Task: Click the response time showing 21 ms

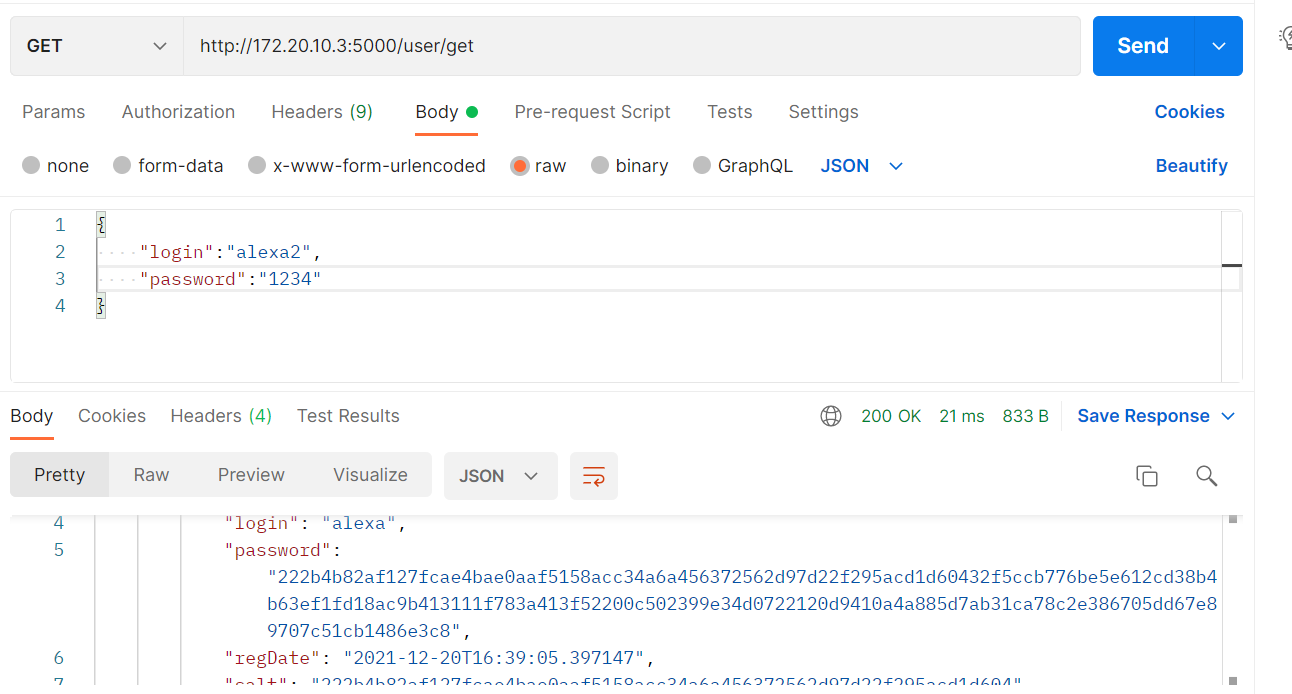Action: click(x=961, y=415)
